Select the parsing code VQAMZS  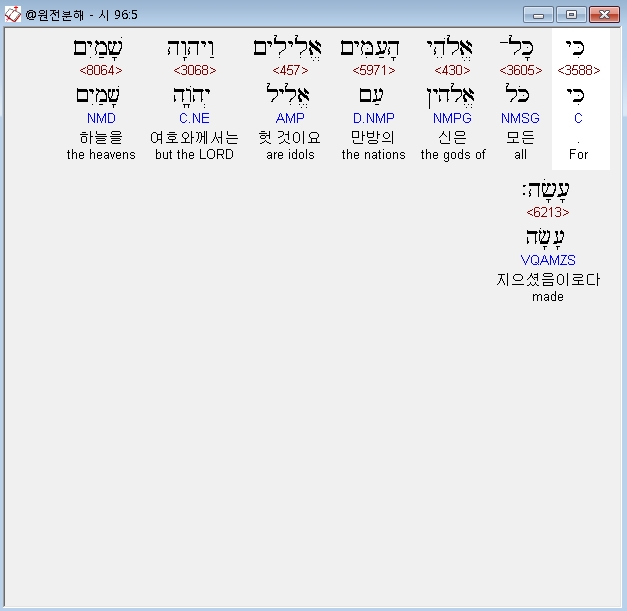[x=548, y=260]
